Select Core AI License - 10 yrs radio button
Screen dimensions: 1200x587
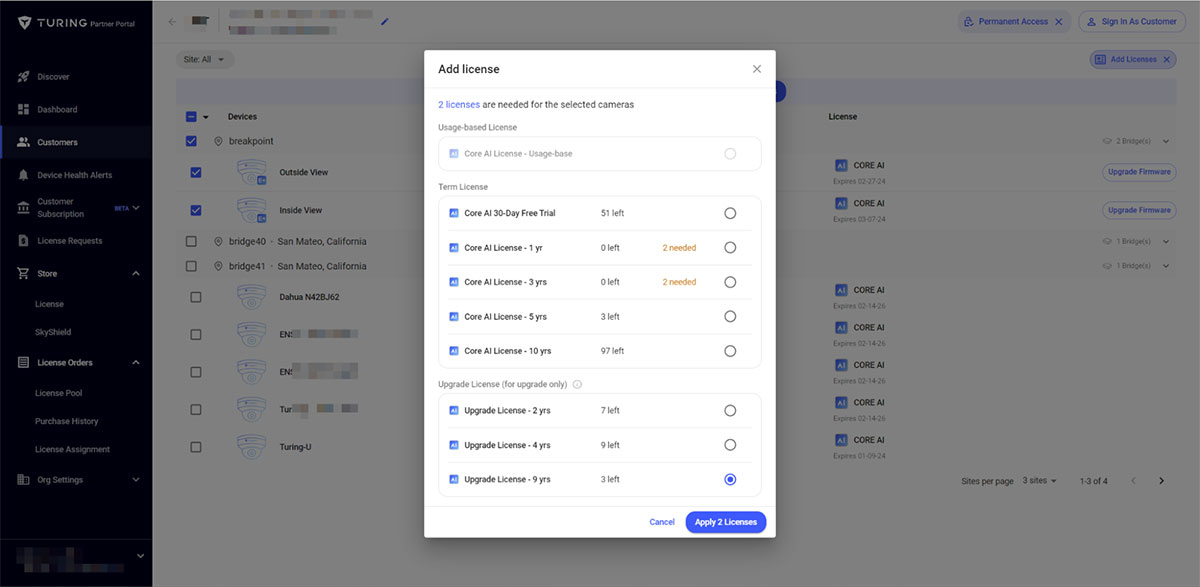(x=730, y=351)
